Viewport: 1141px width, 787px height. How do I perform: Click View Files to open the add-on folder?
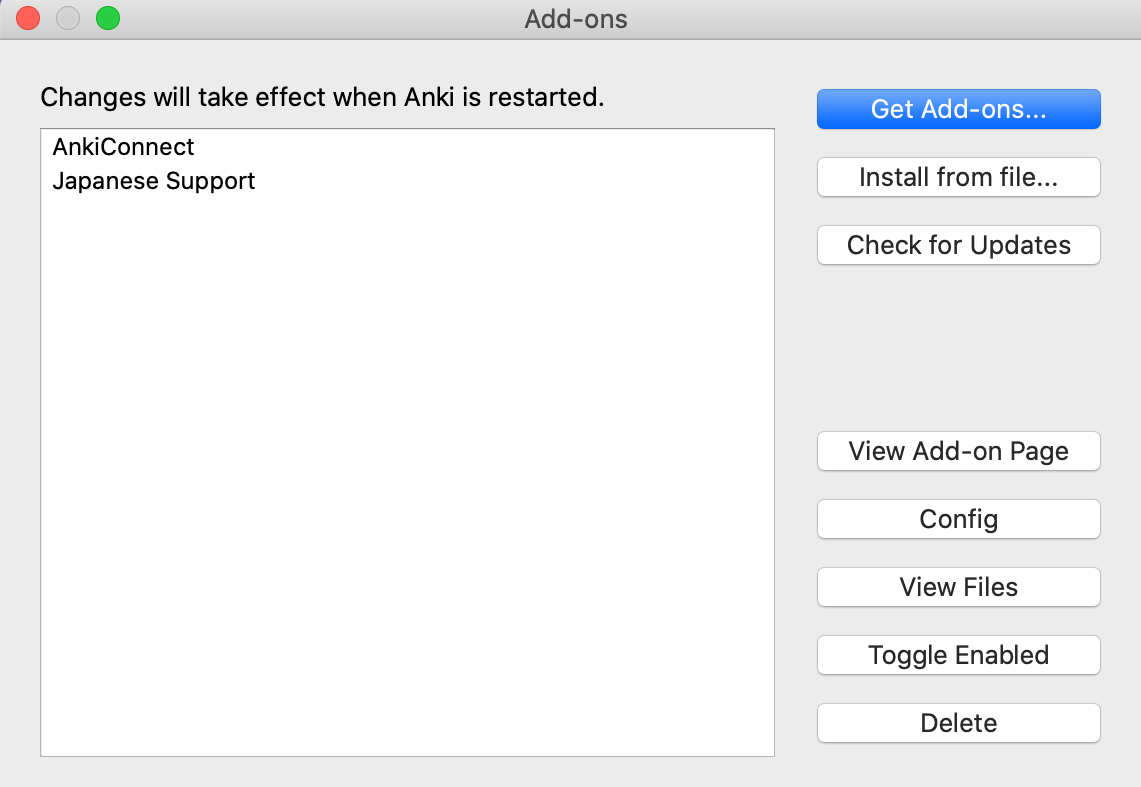[958, 587]
